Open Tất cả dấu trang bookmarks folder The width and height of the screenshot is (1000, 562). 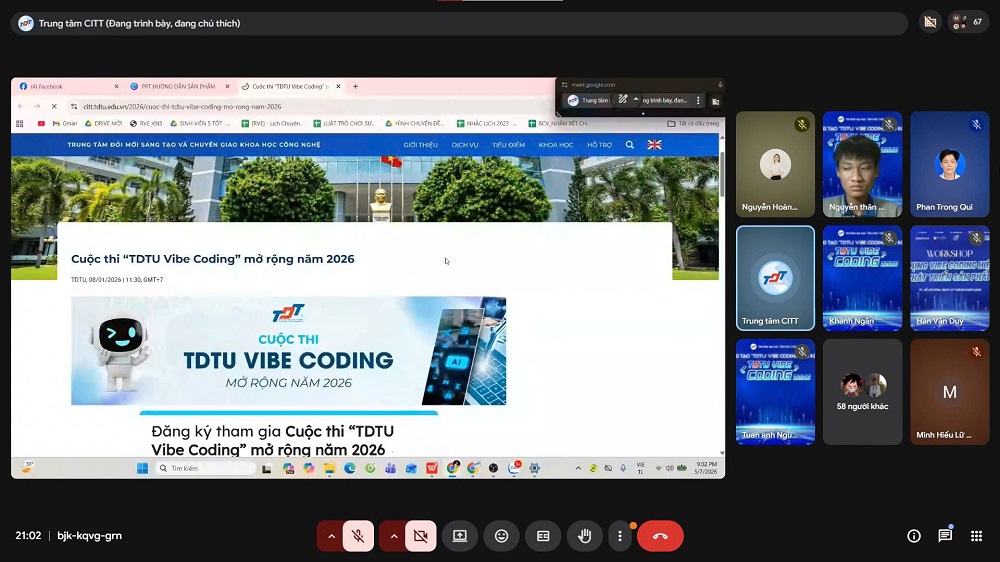(693, 123)
